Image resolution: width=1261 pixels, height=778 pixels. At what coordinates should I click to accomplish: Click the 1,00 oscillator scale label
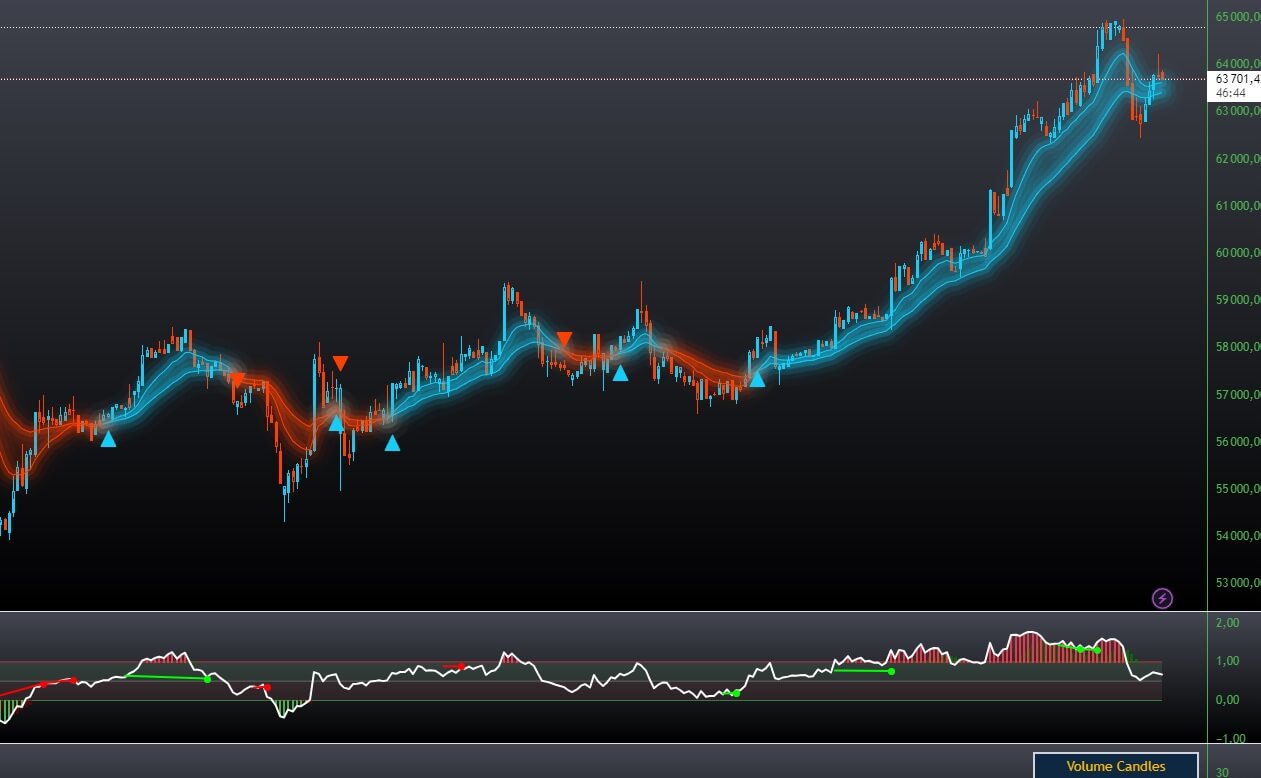pos(1226,661)
